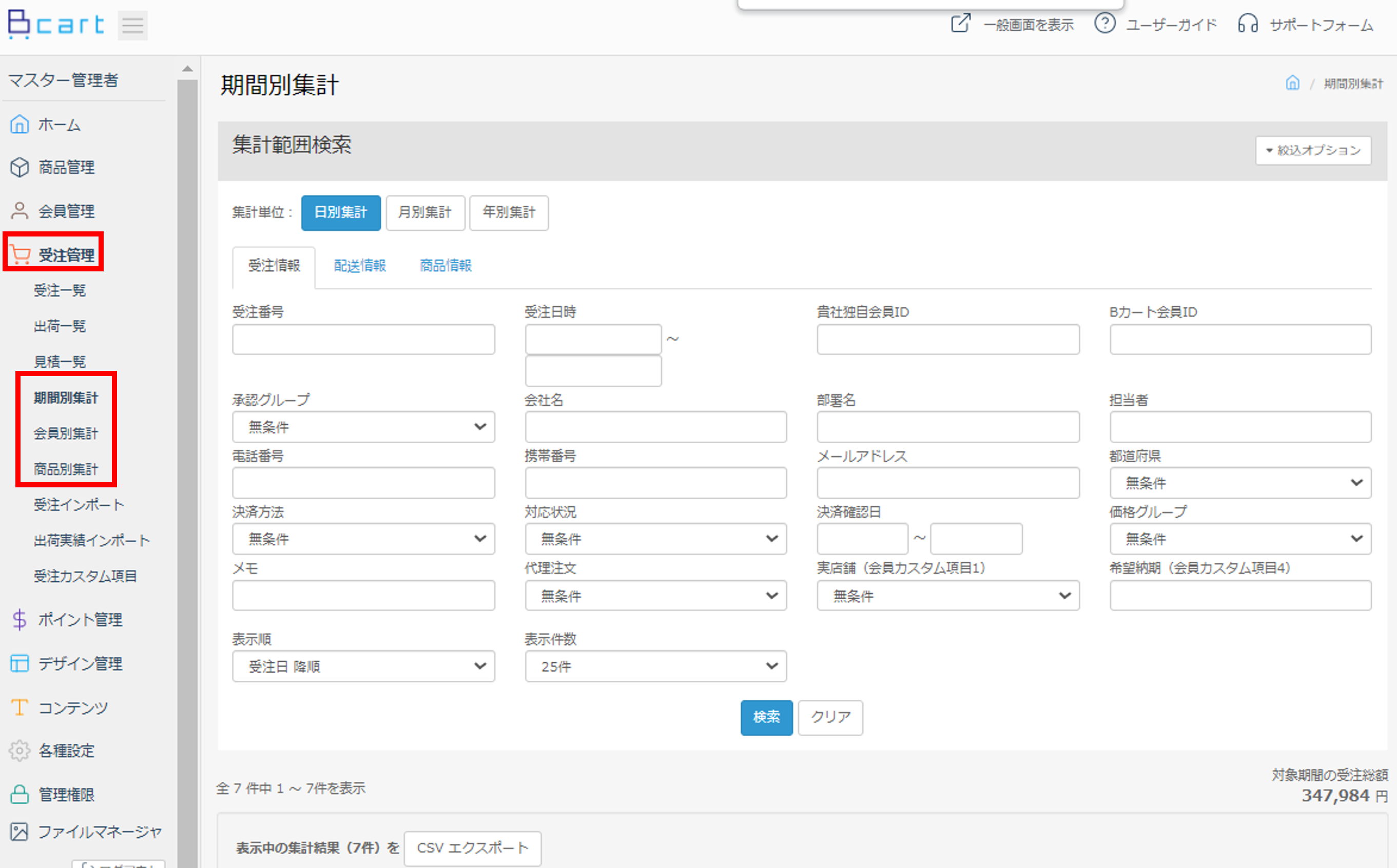Viewport: 1397px width, 868px height.
Task: Open the 都道府県 dropdown
Action: click(1240, 483)
